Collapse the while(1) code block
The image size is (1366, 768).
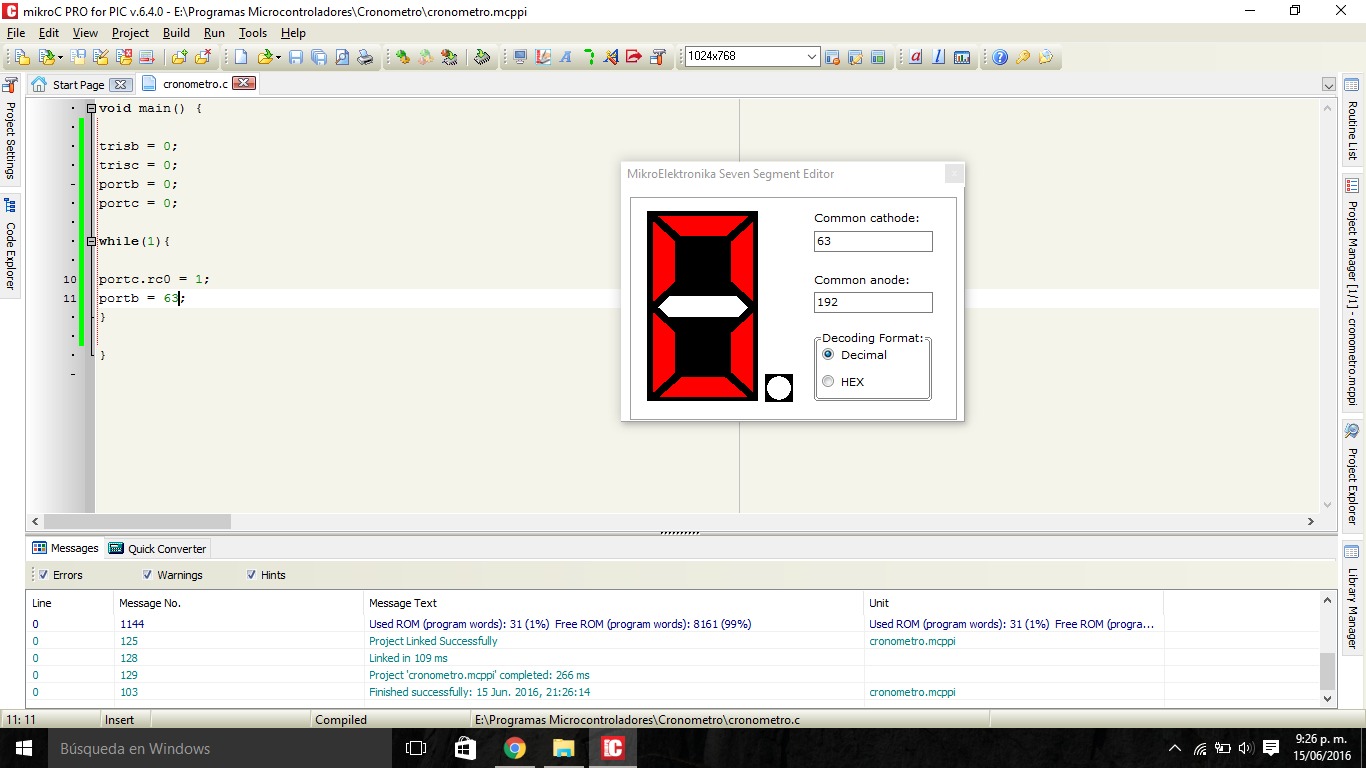coord(91,241)
